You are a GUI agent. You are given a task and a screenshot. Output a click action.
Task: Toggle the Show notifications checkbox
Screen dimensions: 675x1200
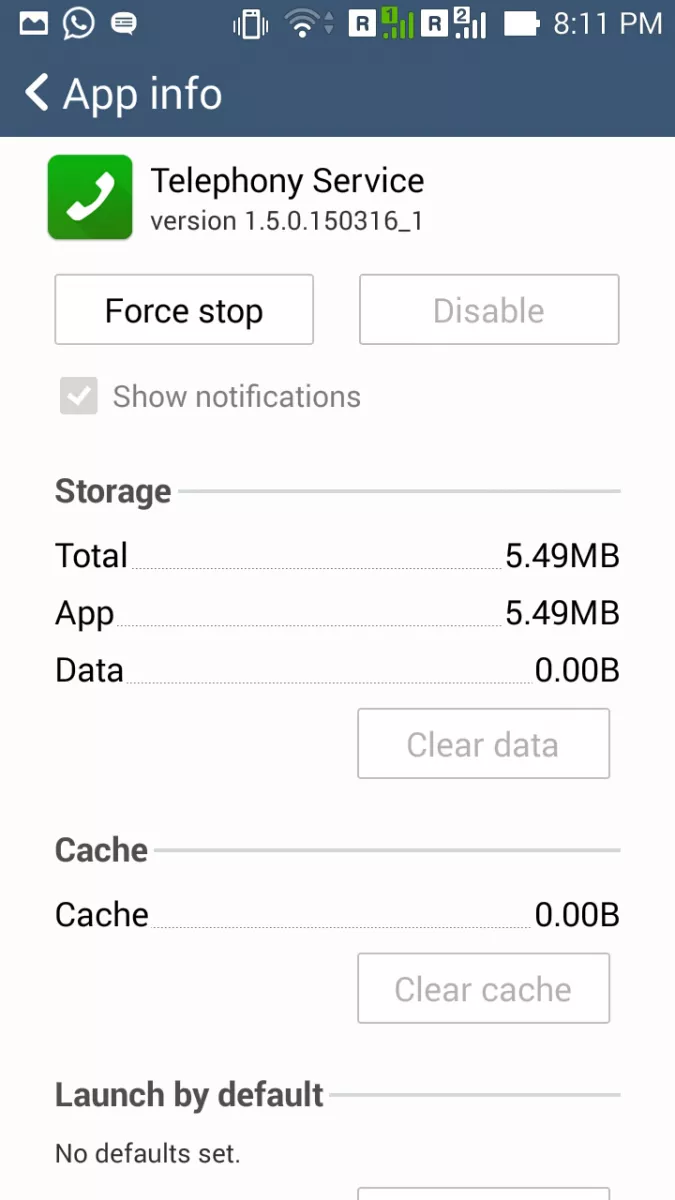click(78, 396)
